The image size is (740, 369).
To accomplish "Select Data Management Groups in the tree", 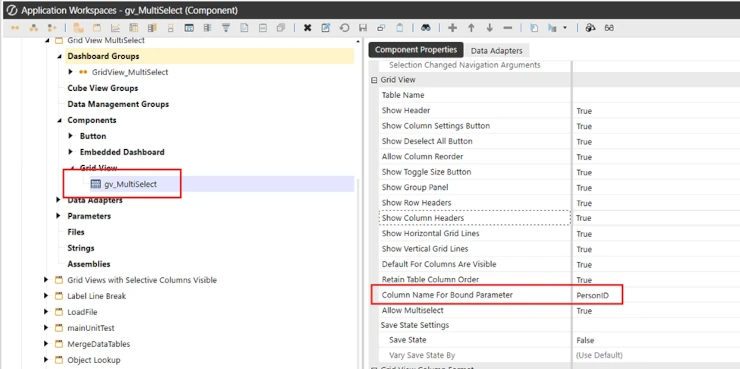I will coord(118,104).
